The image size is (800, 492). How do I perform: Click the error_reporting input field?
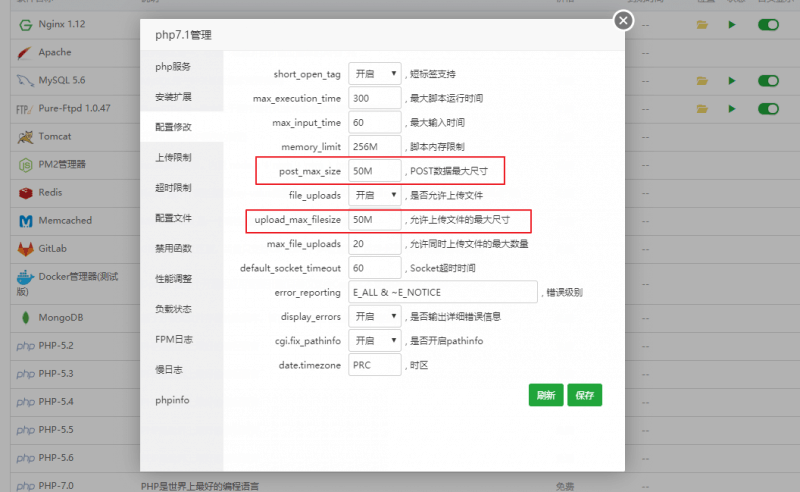tap(443, 292)
